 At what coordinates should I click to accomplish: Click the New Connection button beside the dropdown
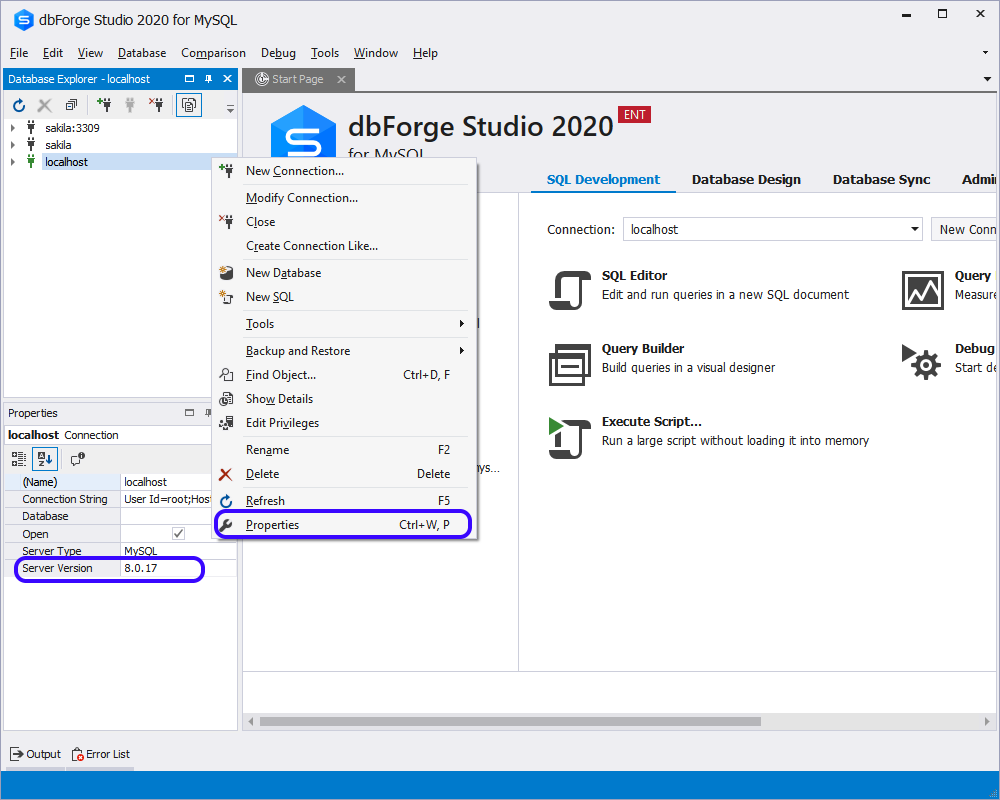pyautogui.click(x=966, y=230)
